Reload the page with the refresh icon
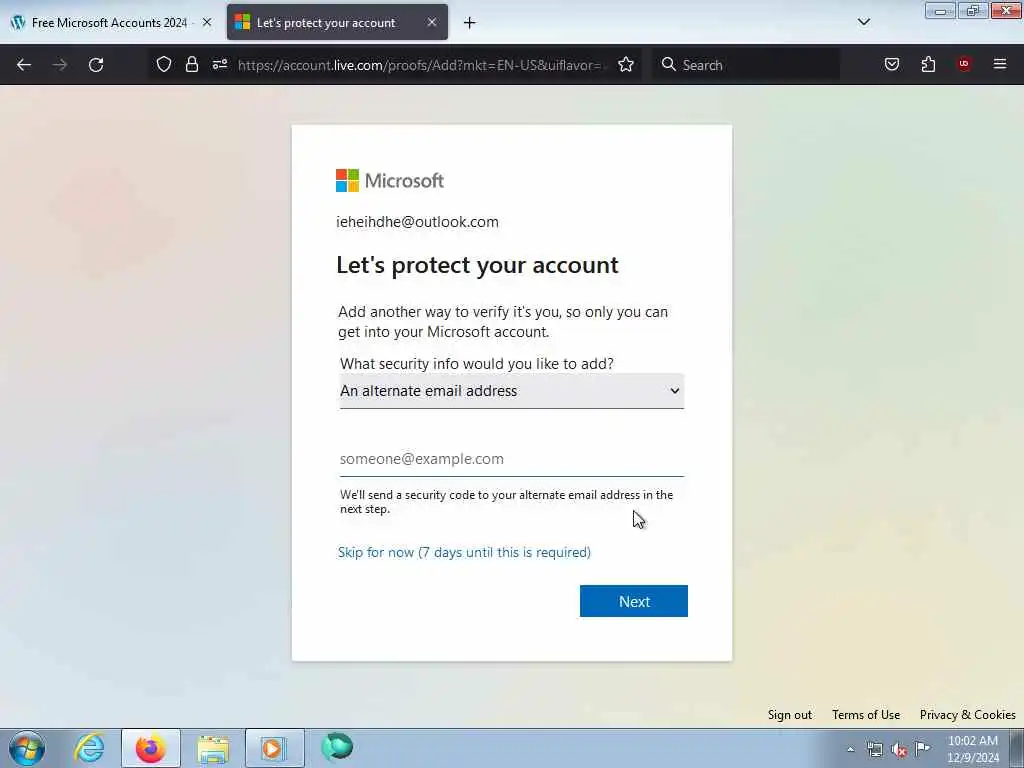 point(96,65)
